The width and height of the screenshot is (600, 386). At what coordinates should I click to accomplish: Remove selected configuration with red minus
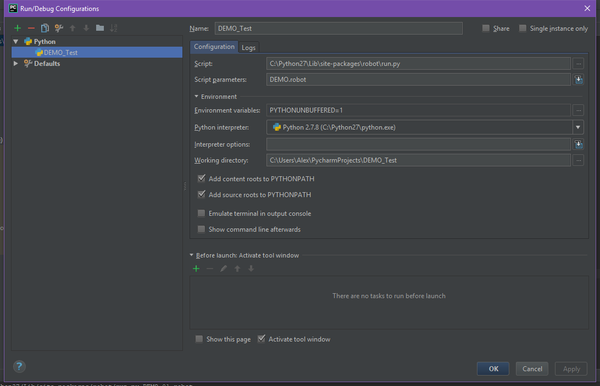[31, 28]
